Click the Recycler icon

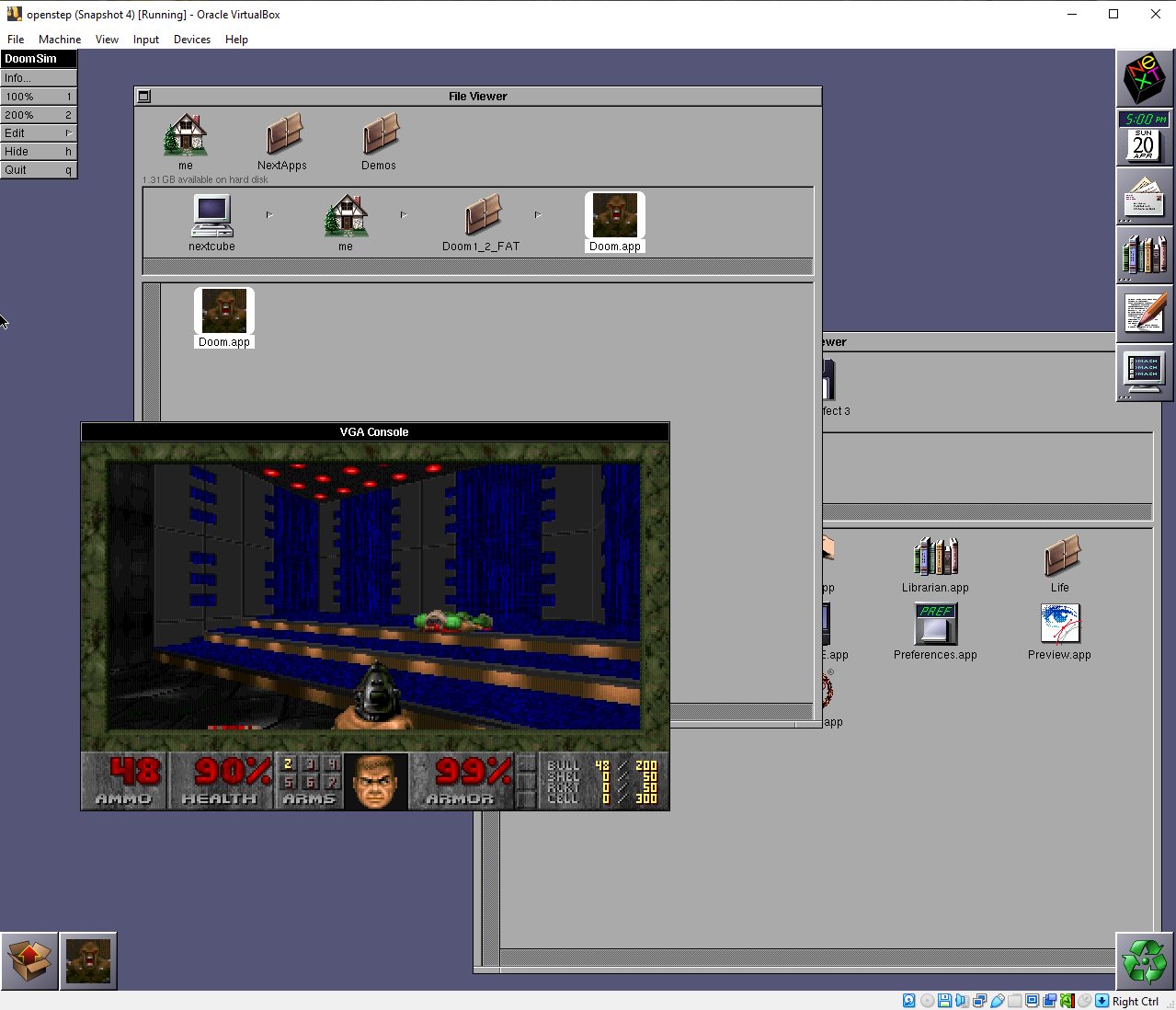click(1144, 960)
